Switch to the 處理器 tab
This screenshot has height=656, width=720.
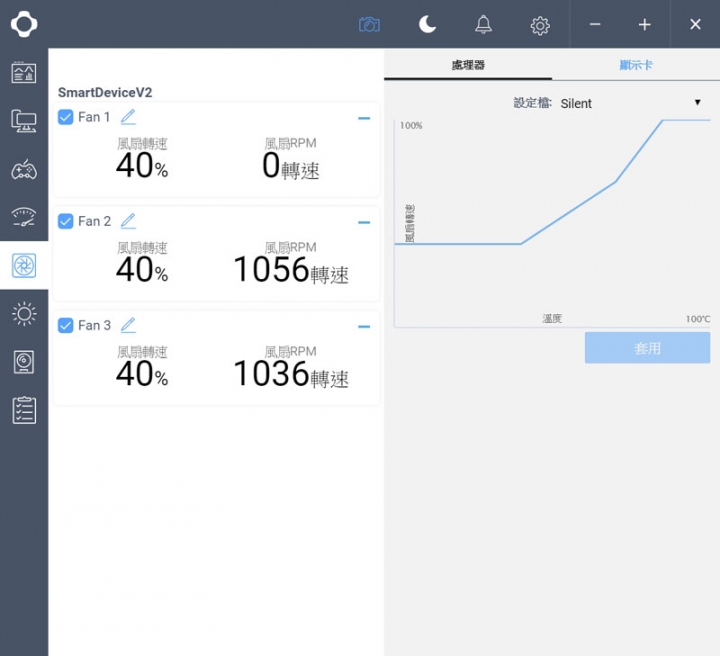[x=468, y=65]
